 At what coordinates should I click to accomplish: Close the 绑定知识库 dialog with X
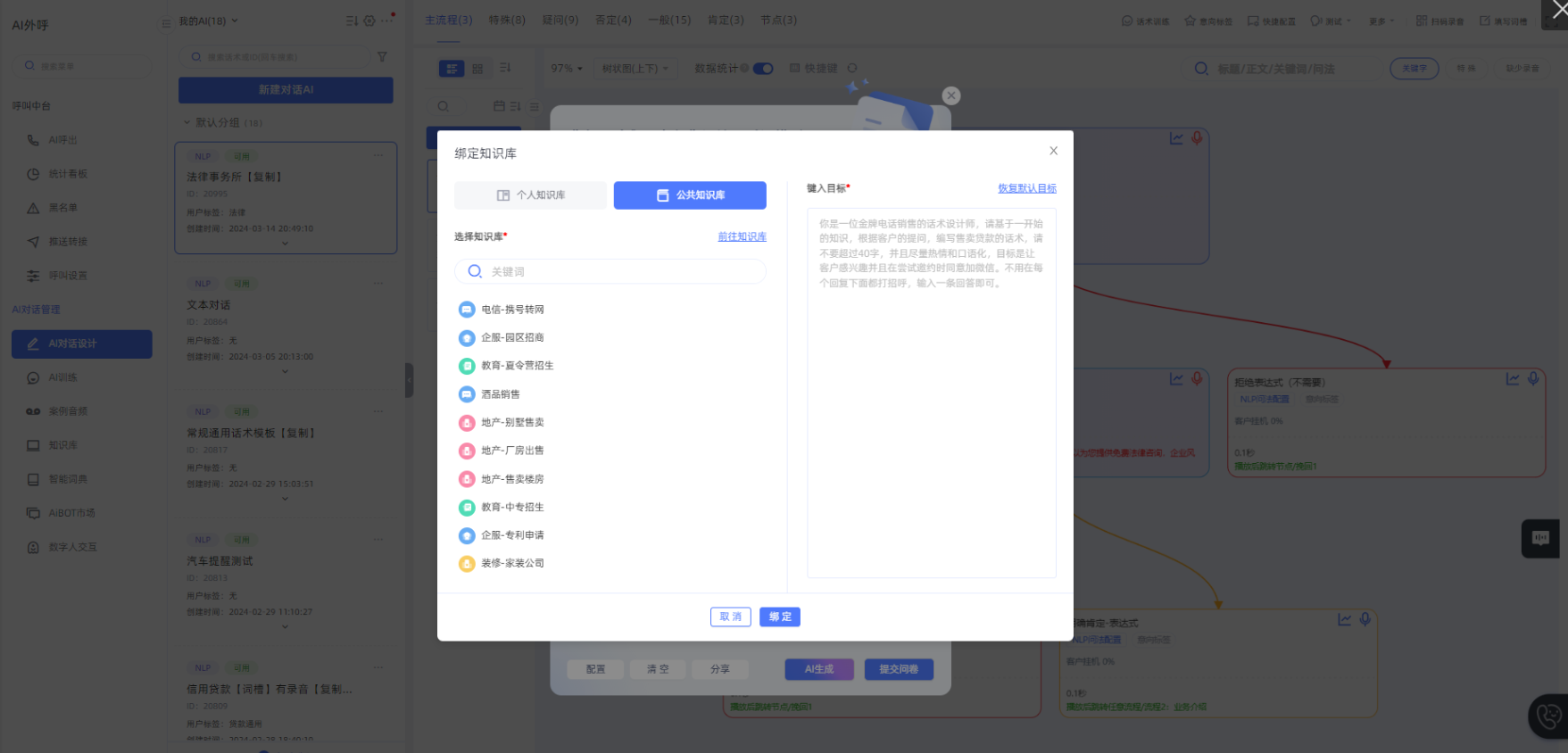point(1053,151)
